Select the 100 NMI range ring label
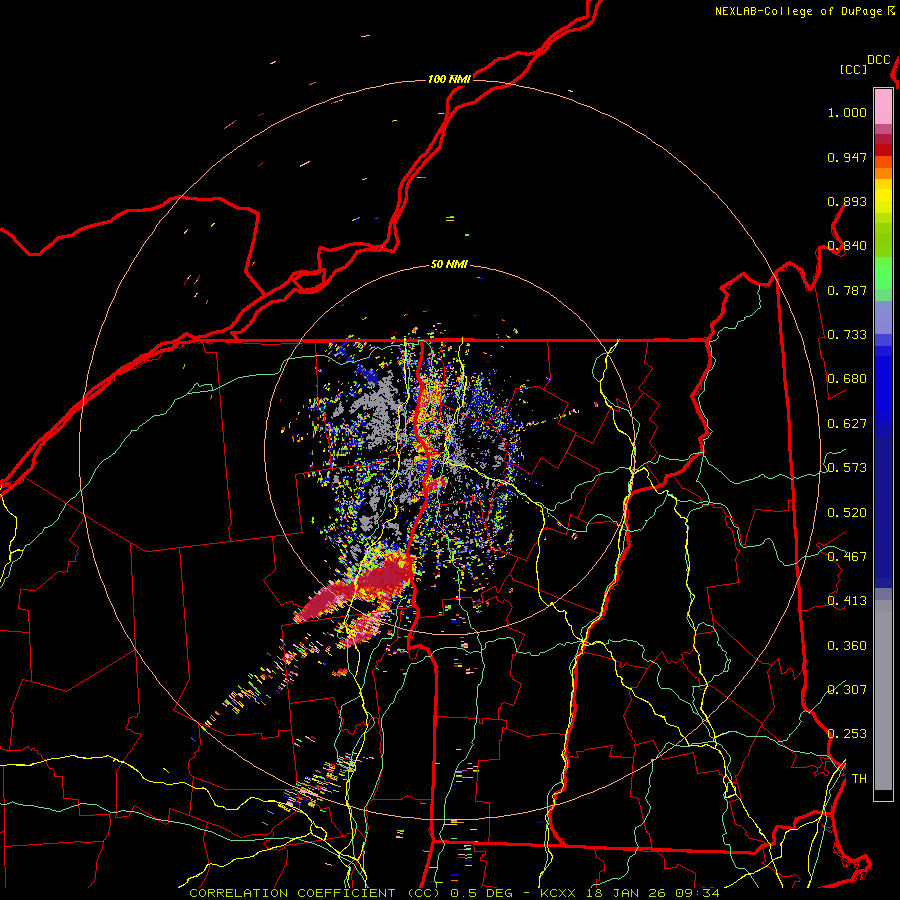Image resolution: width=900 pixels, height=900 pixels. point(449,79)
